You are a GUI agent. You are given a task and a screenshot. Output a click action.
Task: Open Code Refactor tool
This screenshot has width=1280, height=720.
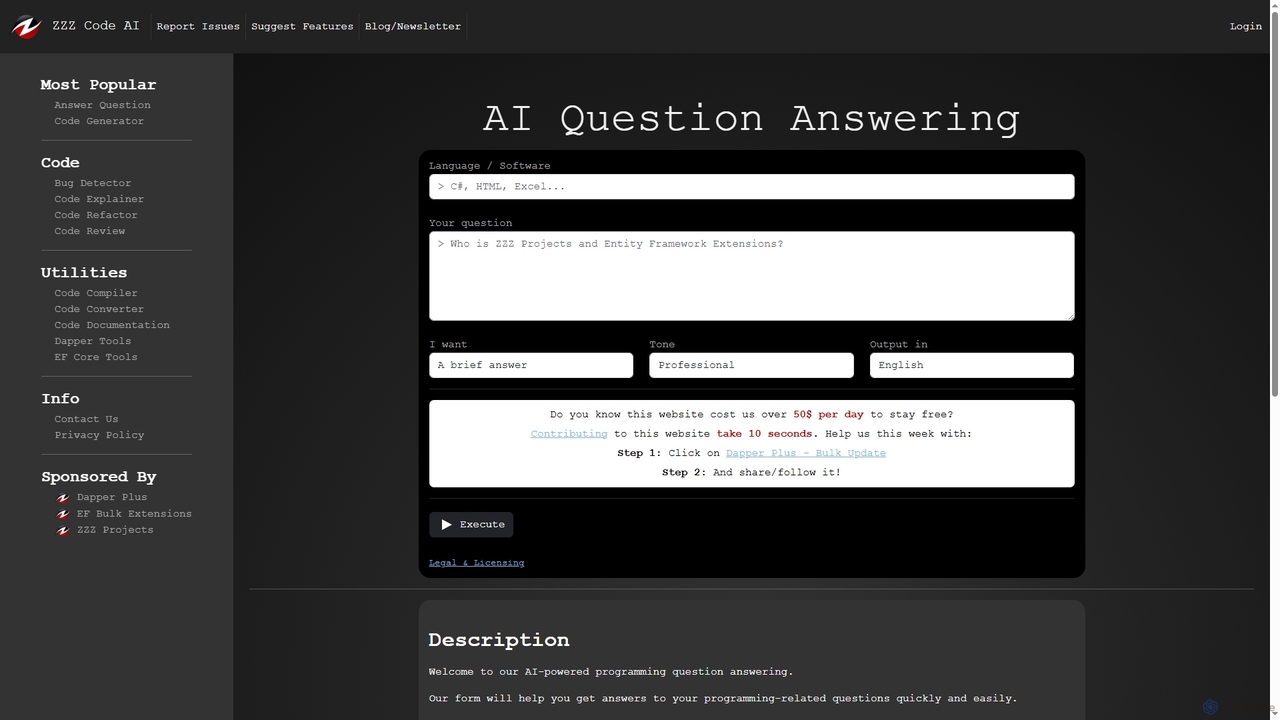(96, 215)
